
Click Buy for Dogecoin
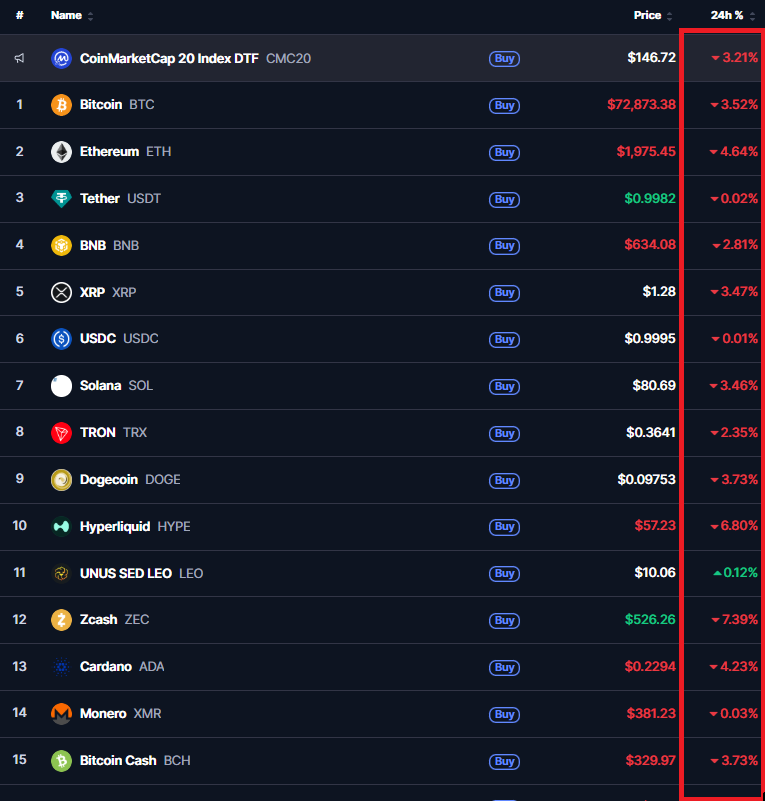click(505, 481)
